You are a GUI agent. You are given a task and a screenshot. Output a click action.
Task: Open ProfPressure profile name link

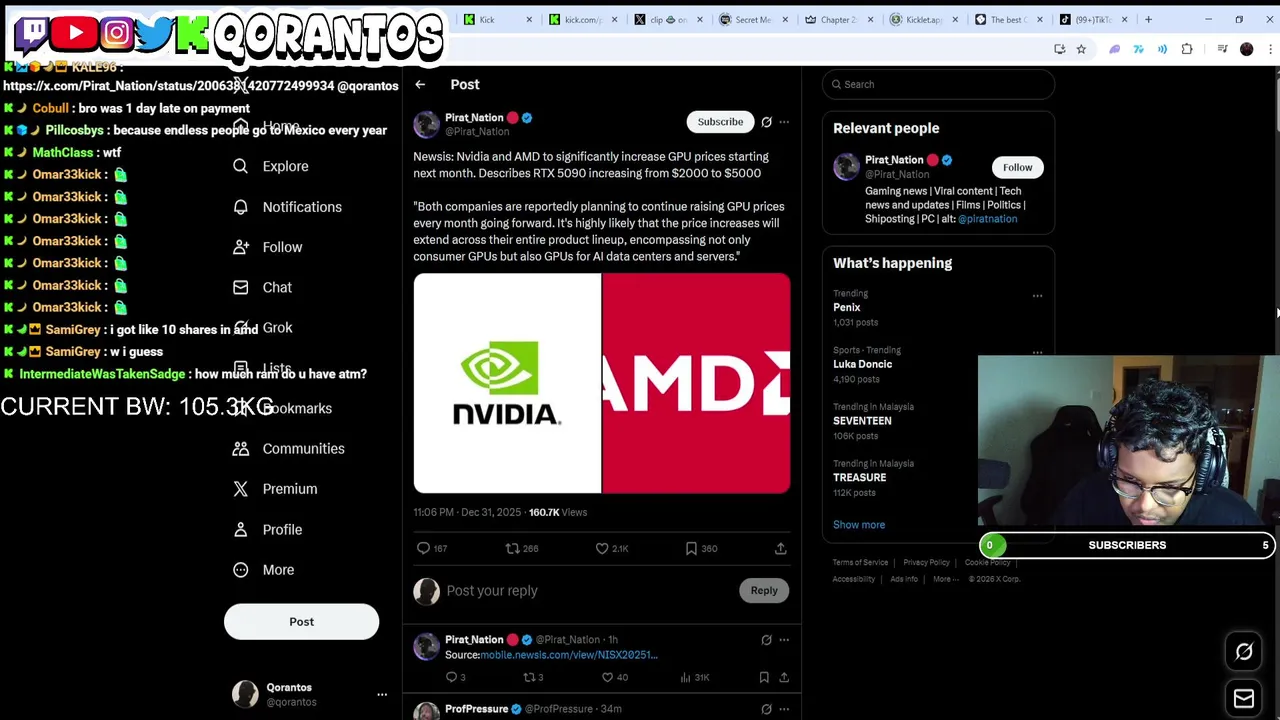pyautogui.click(x=477, y=709)
